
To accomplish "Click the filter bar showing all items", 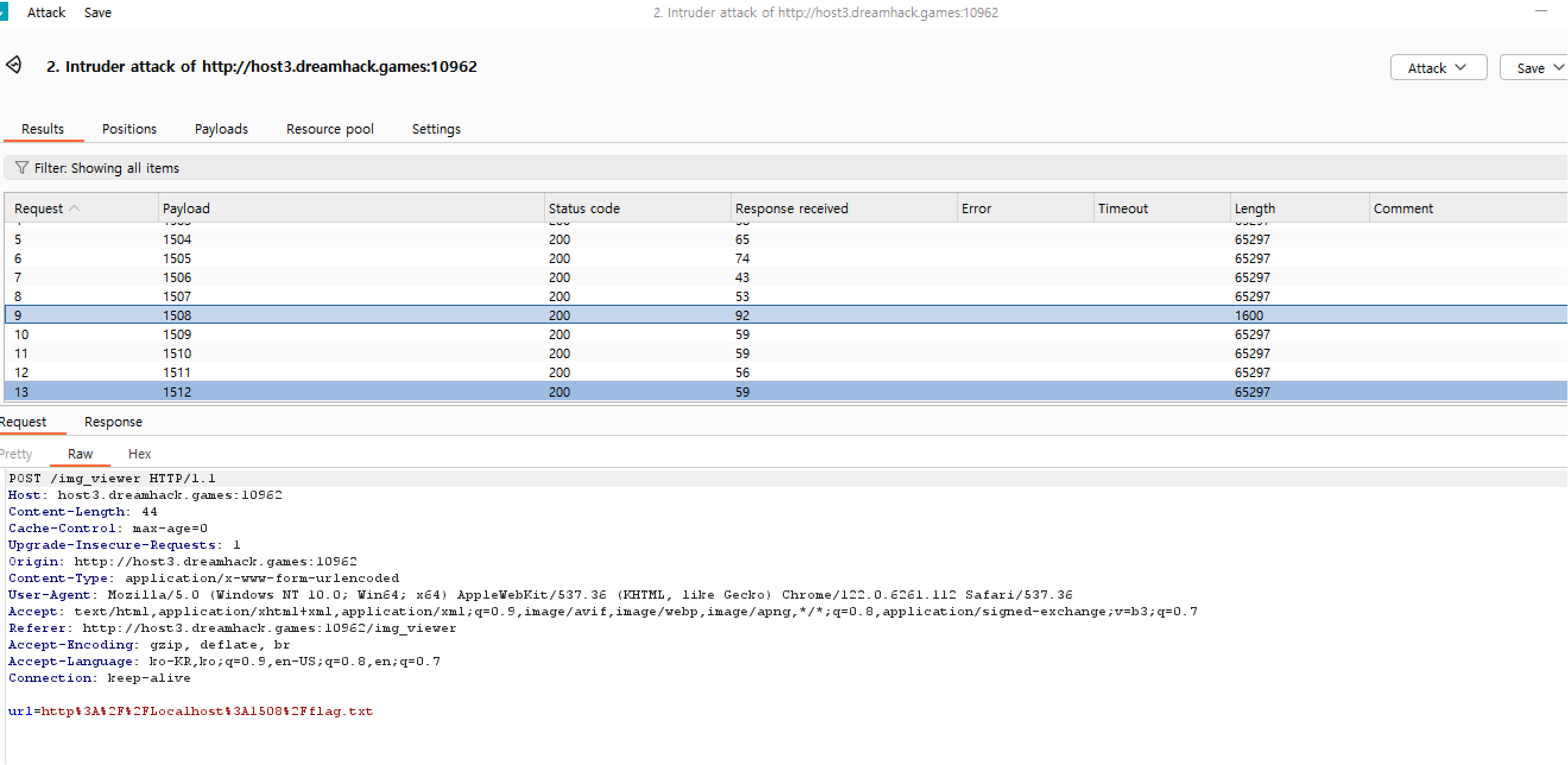I will point(106,168).
